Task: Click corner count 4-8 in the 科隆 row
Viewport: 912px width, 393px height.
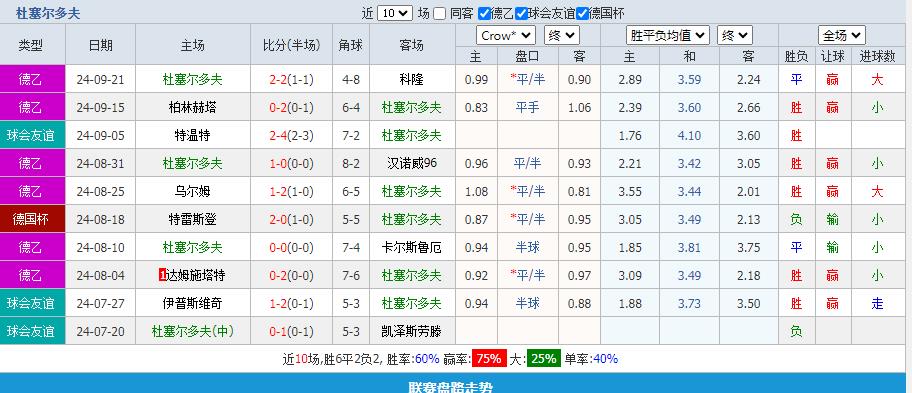Action: click(351, 80)
